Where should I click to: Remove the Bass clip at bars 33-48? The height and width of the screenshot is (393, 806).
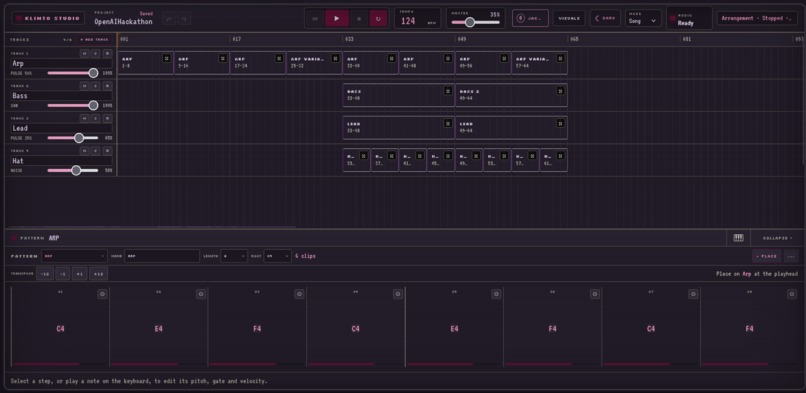[x=448, y=90]
